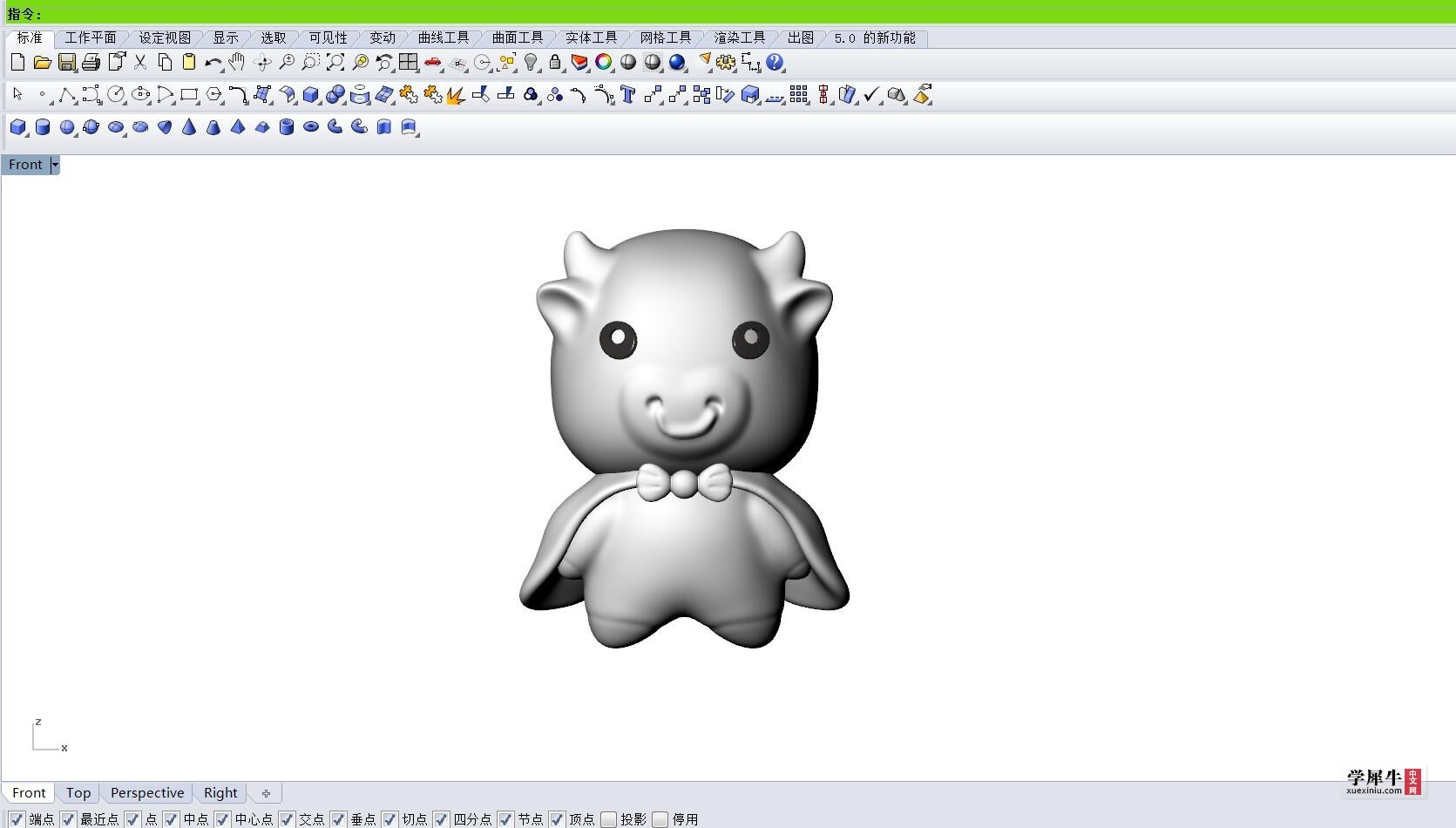The width and height of the screenshot is (1456, 828).
Task: Switch to the Top viewport tab
Action: point(78,793)
